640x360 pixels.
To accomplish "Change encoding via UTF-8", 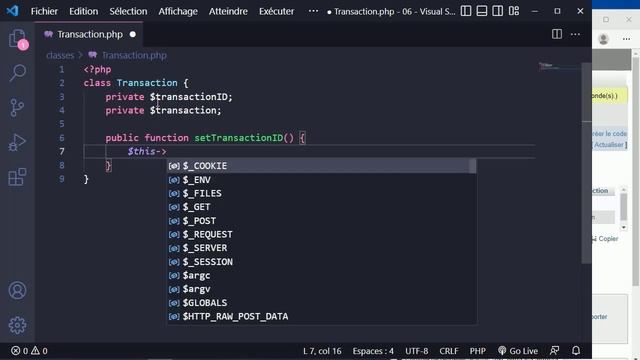I will coord(417,351).
